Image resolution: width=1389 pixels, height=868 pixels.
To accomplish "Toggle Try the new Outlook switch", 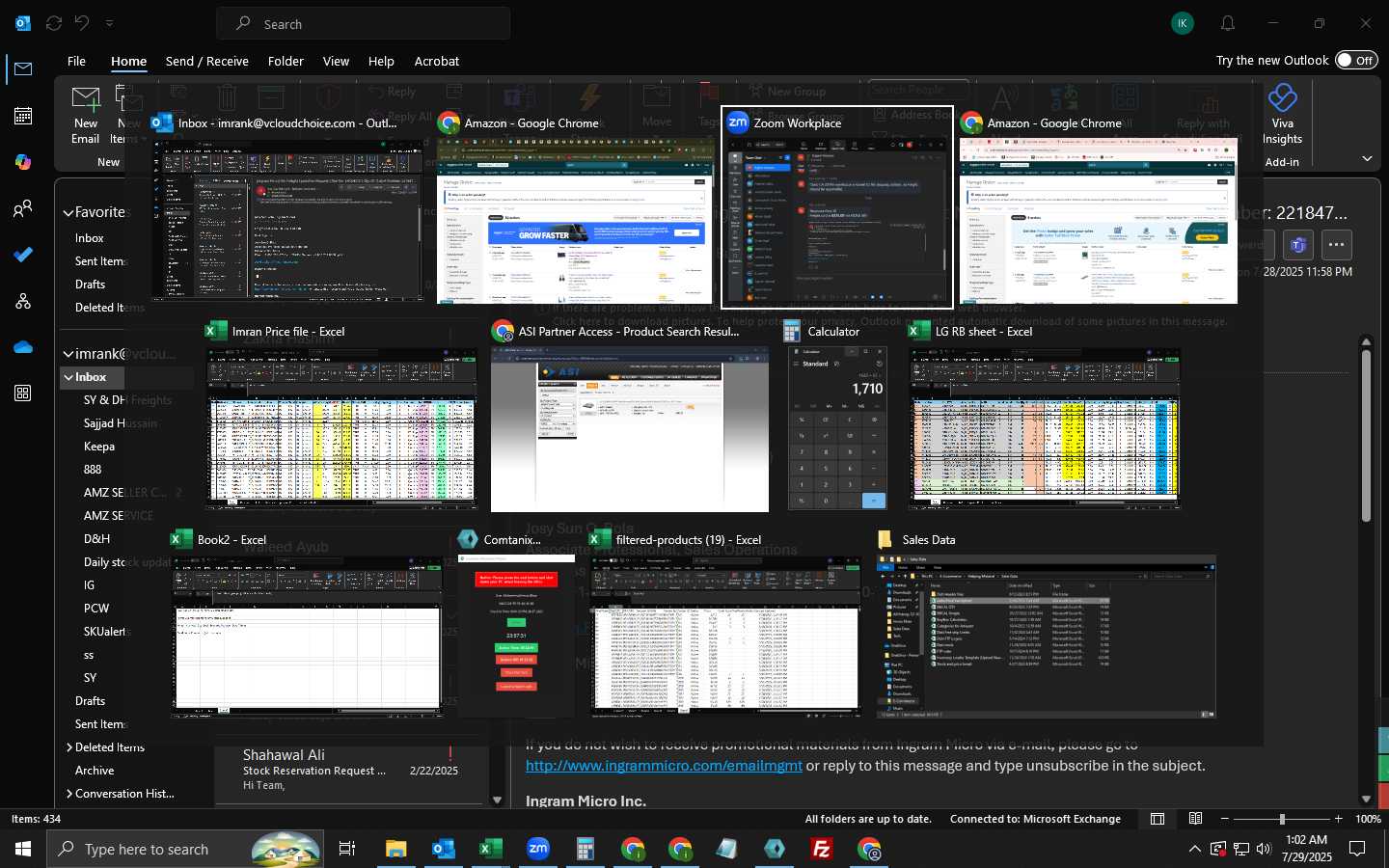I will pyautogui.click(x=1356, y=60).
